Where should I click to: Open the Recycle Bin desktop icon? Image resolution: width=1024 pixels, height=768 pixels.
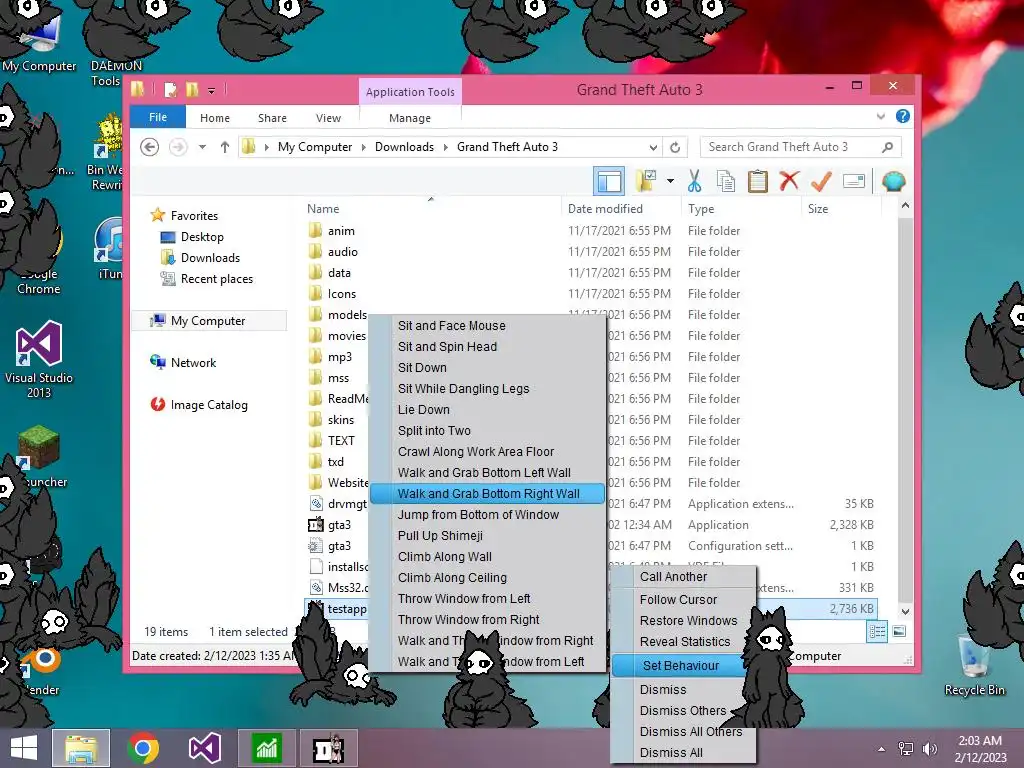(974, 665)
